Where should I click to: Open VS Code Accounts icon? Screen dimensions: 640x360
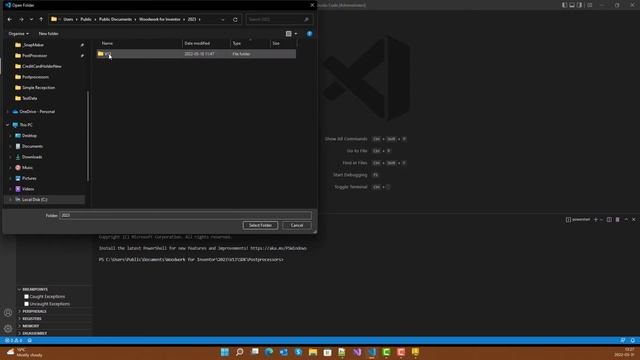click(8, 313)
